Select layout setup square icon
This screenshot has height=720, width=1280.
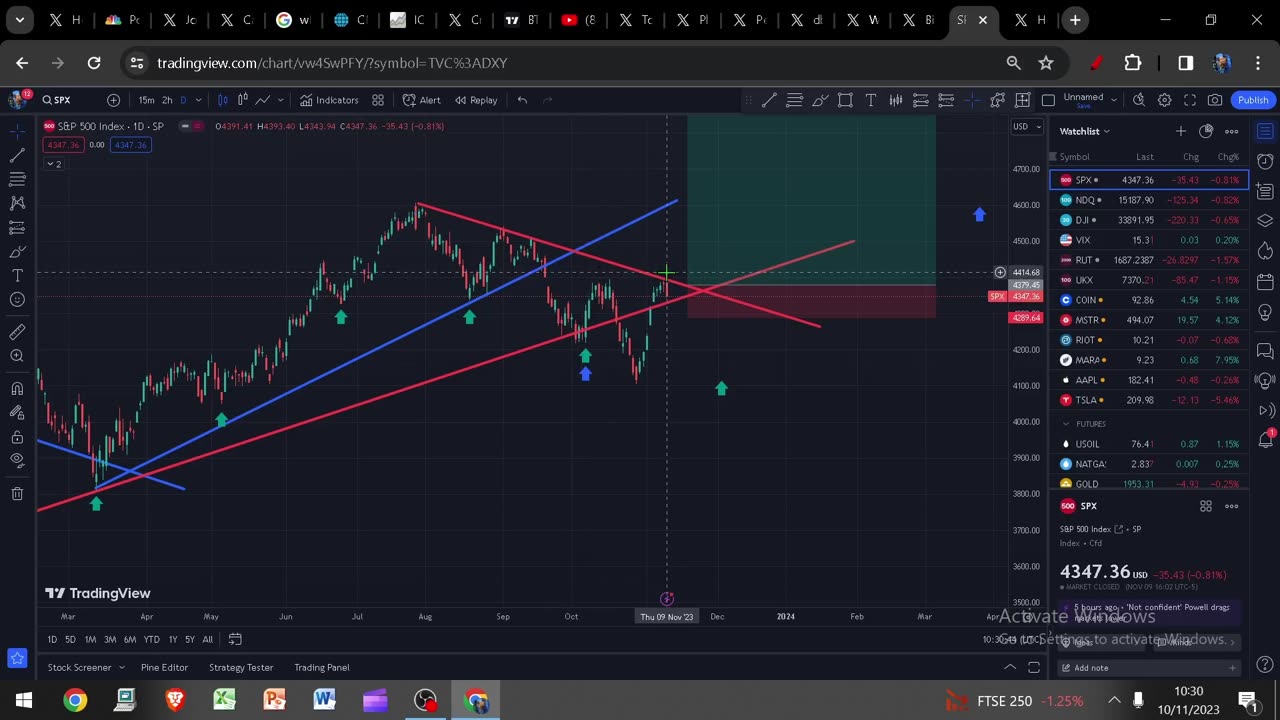1048,100
